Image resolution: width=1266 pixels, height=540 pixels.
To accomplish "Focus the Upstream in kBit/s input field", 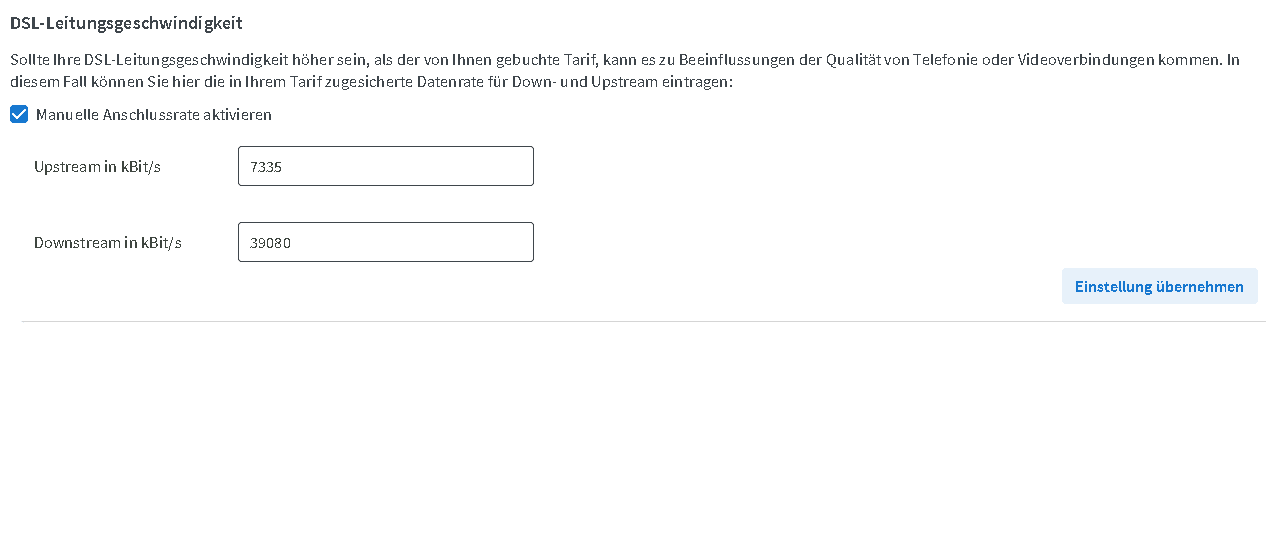I will click(x=385, y=166).
